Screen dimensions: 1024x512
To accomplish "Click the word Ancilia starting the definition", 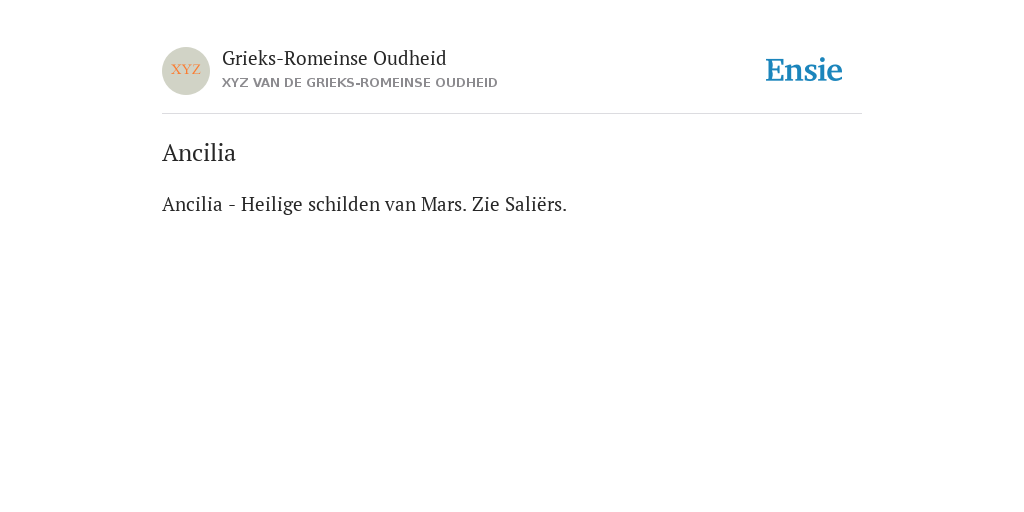I will 192,204.
